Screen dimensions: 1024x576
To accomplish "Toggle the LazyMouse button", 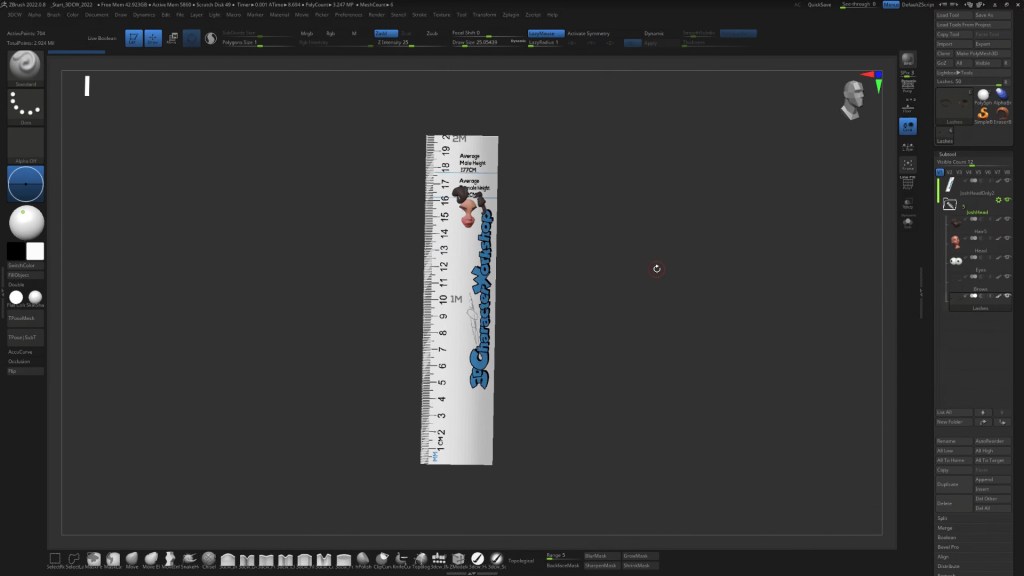I will (x=545, y=33).
